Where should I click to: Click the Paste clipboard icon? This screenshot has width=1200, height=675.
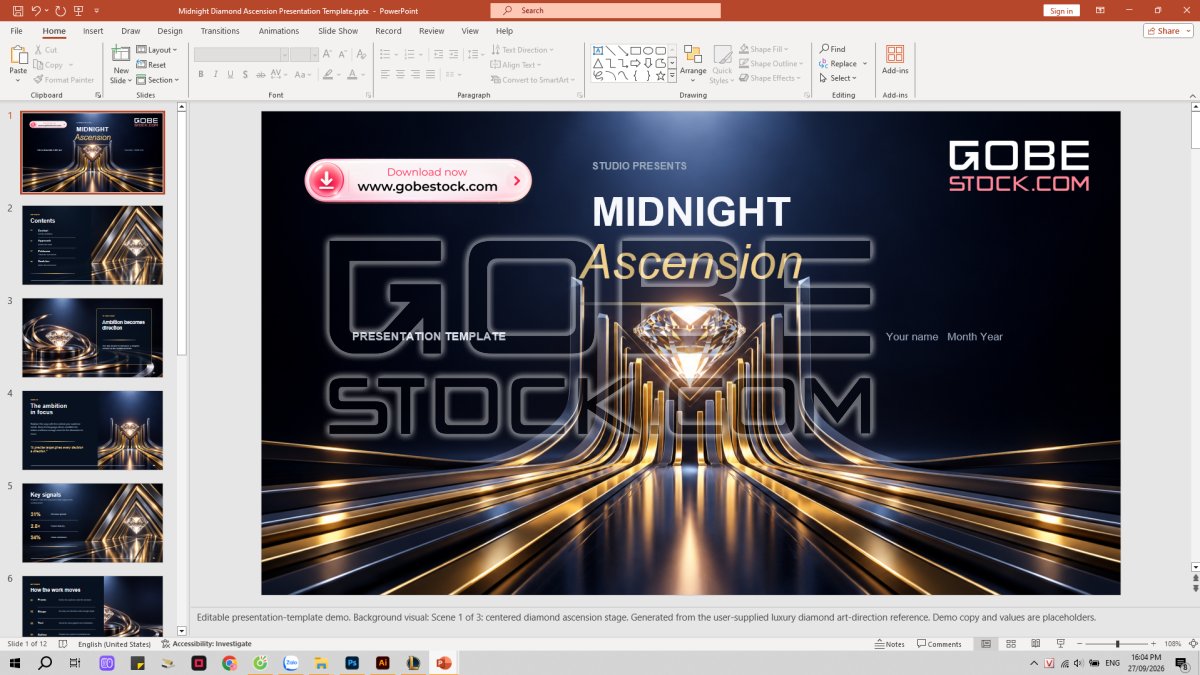tap(18, 54)
